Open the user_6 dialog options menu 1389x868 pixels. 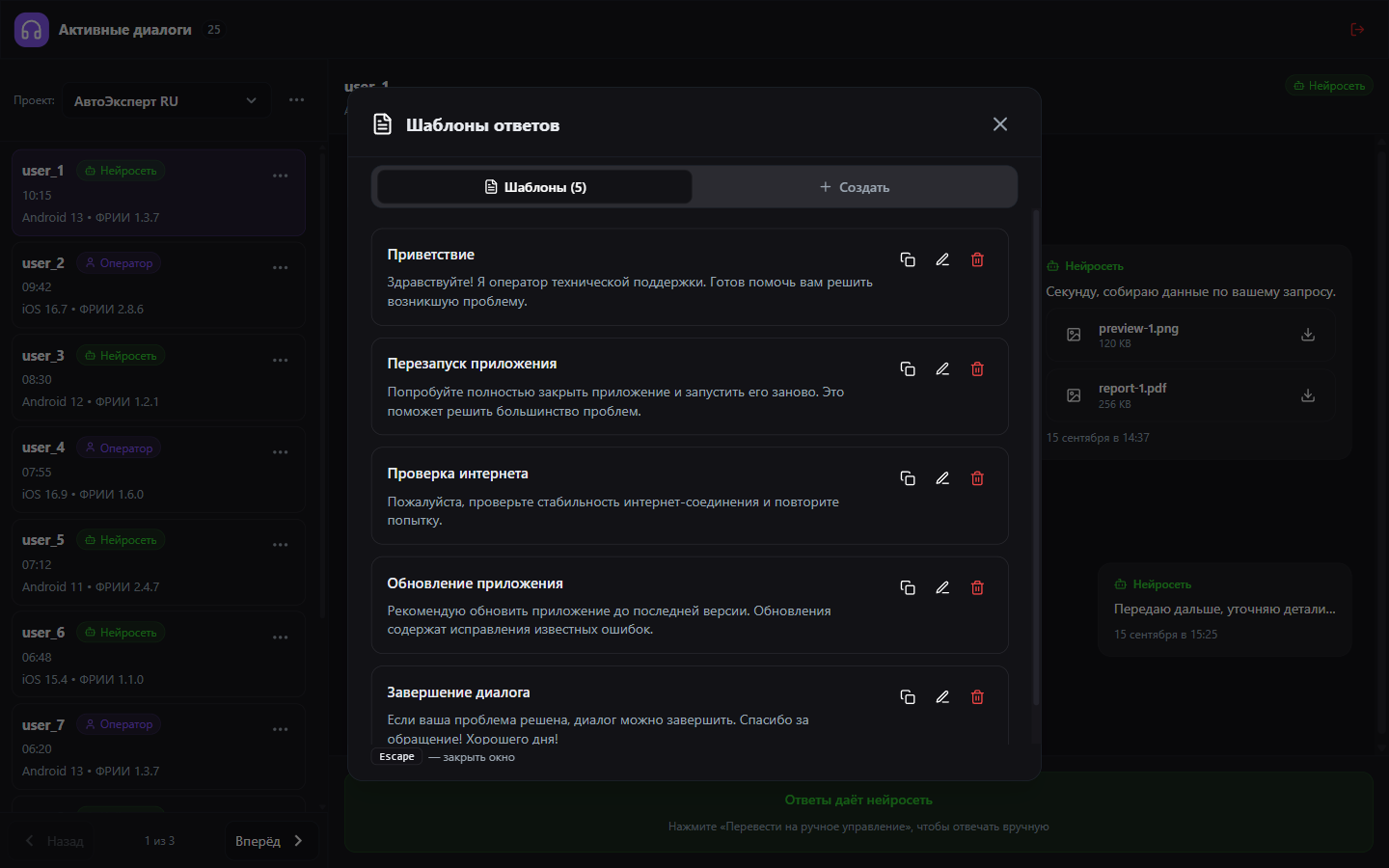(x=281, y=637)
